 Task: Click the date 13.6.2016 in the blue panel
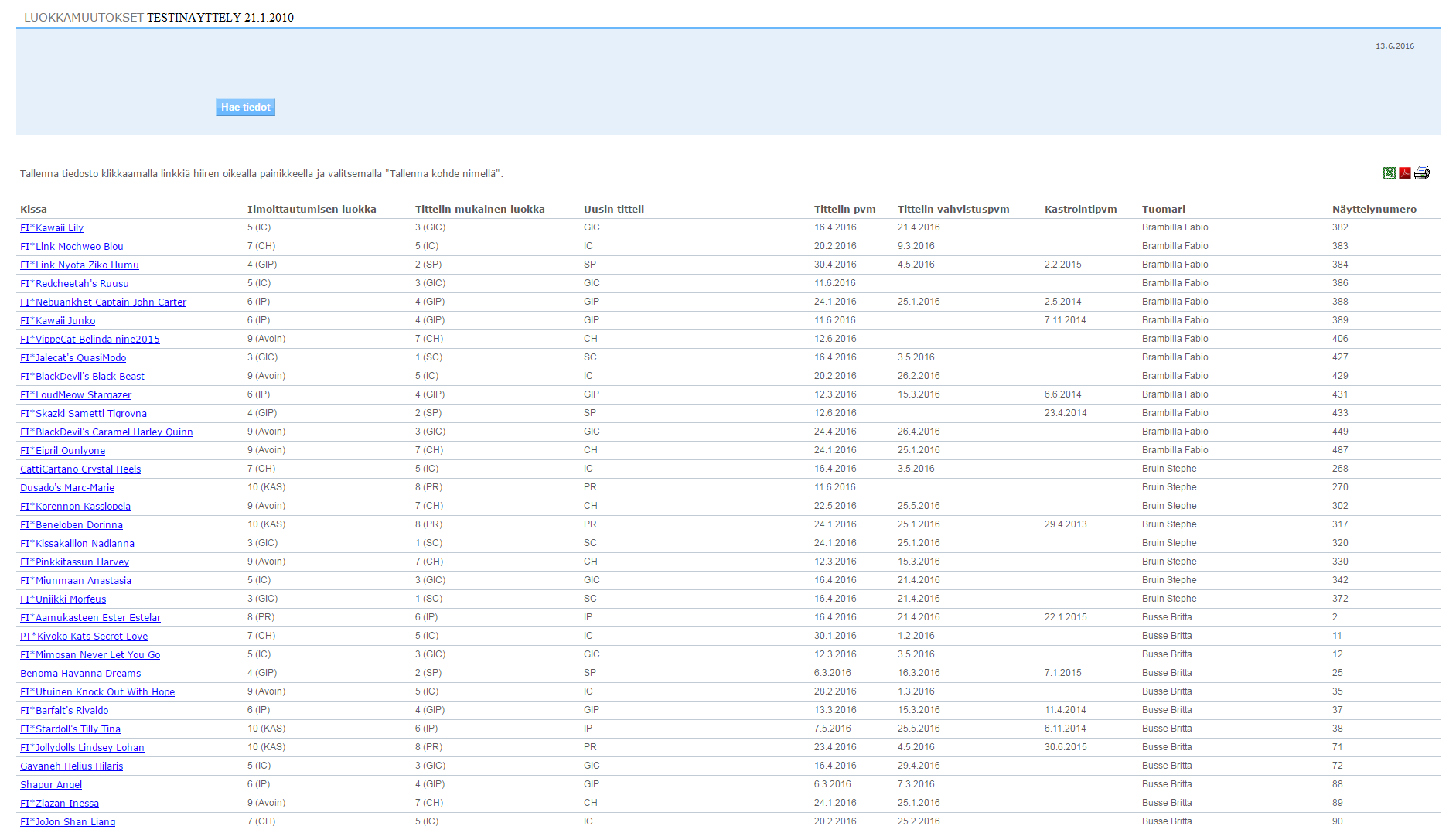1395,46
